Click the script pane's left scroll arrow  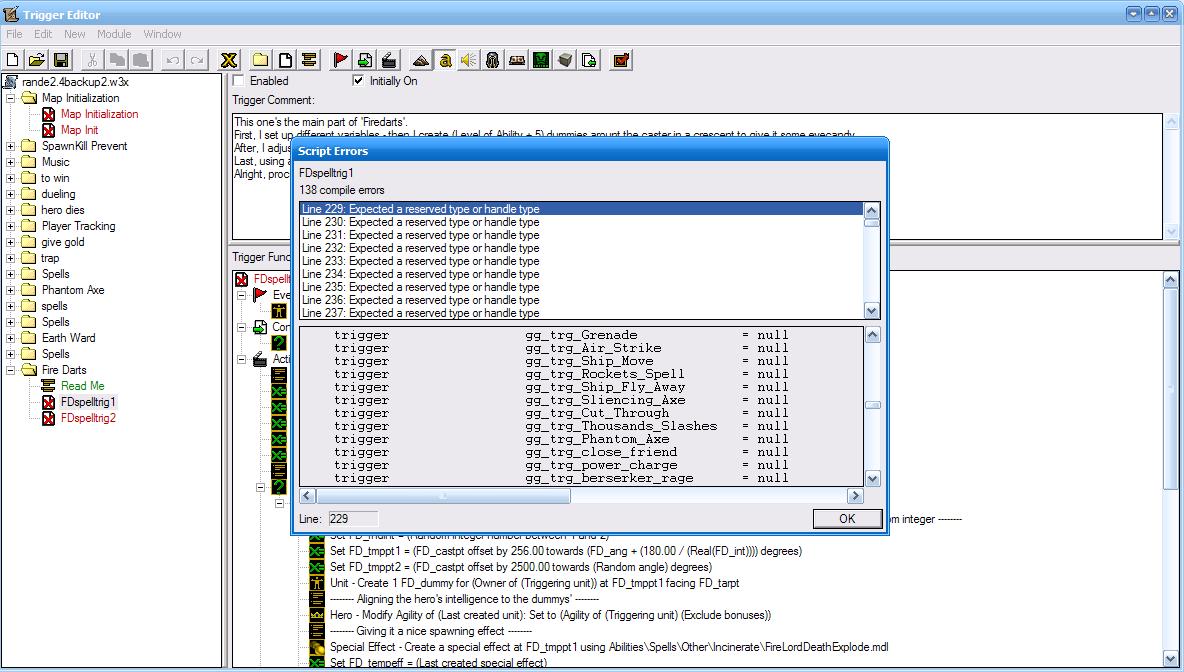coord(307,496)
